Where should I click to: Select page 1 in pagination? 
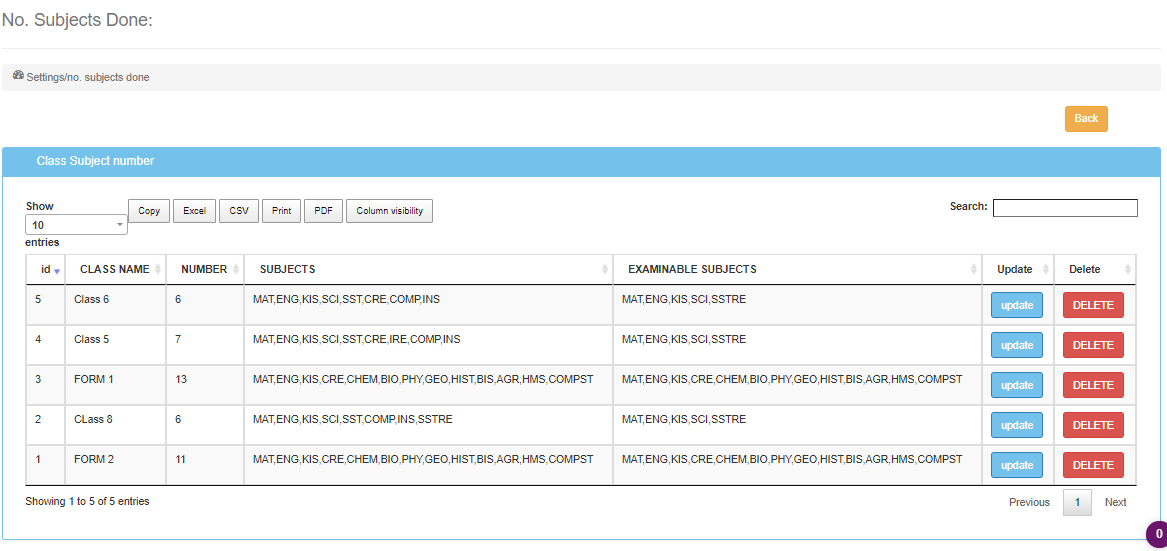[x=1077, y=502]
